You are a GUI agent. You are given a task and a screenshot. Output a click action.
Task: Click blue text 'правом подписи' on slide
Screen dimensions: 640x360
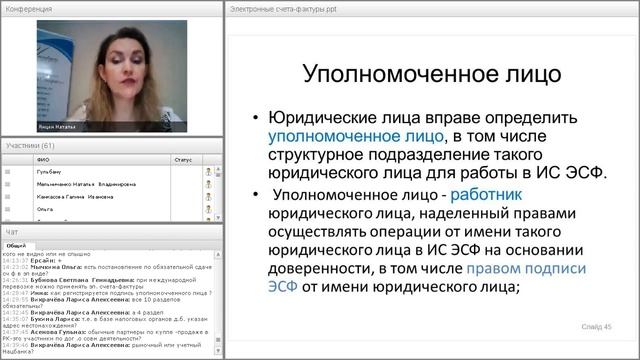point(526,268)
